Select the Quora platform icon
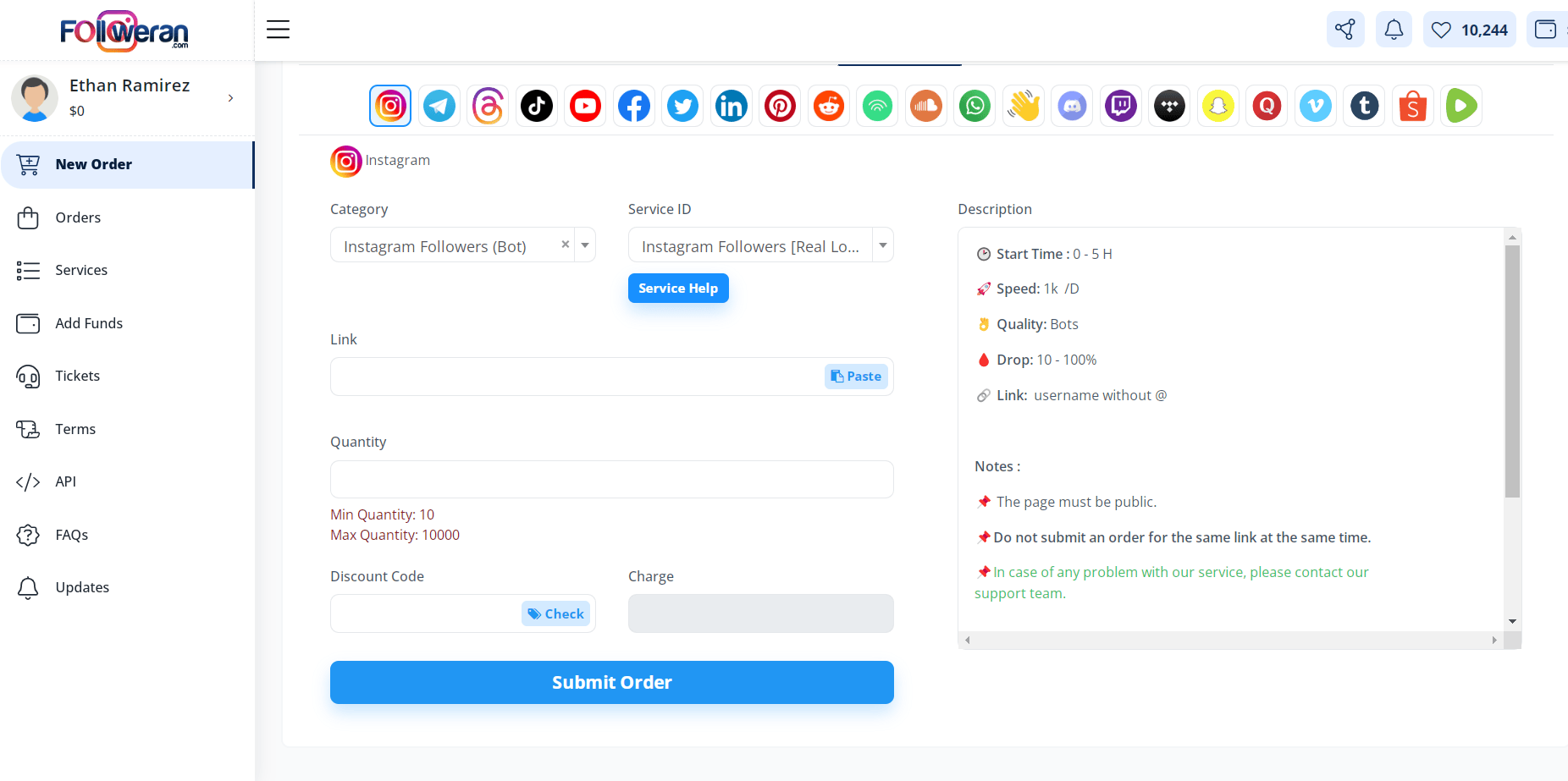 (x=1267, y=106)
